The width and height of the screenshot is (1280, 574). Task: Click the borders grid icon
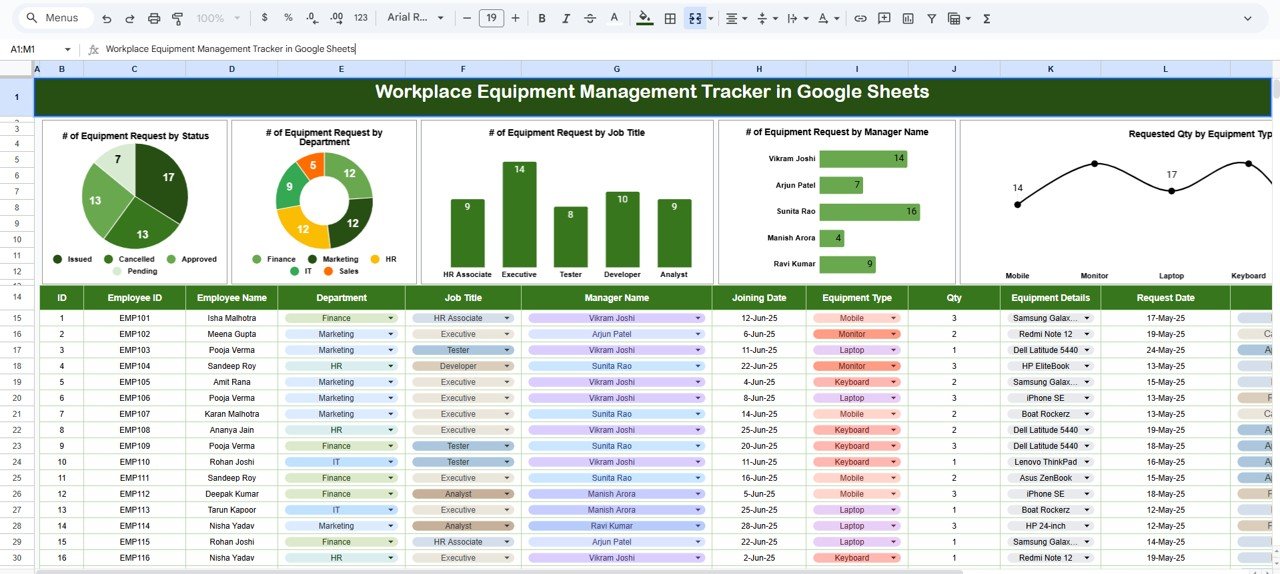(x=670, y=18)
